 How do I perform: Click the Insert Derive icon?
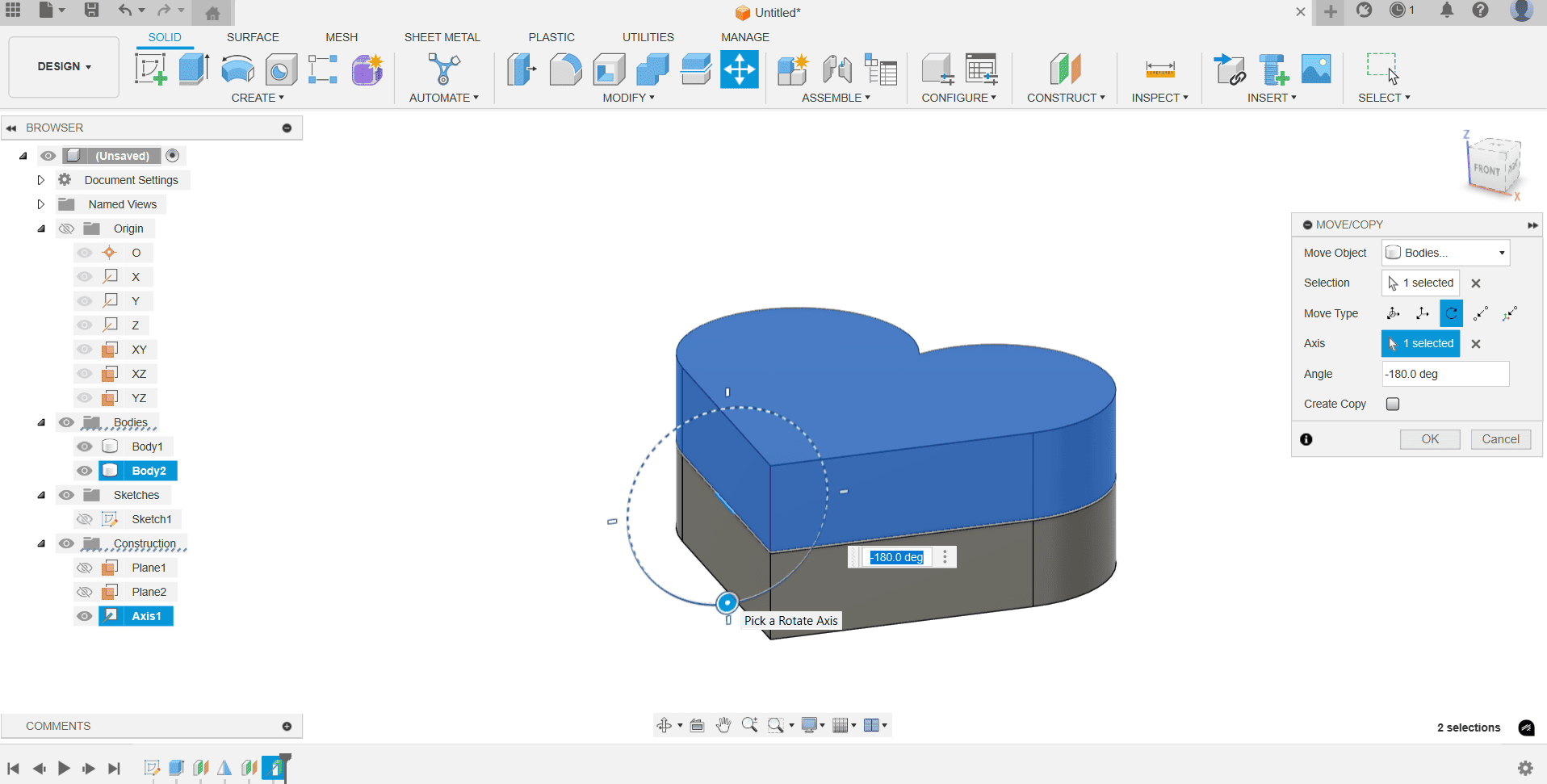(1230, 69)
